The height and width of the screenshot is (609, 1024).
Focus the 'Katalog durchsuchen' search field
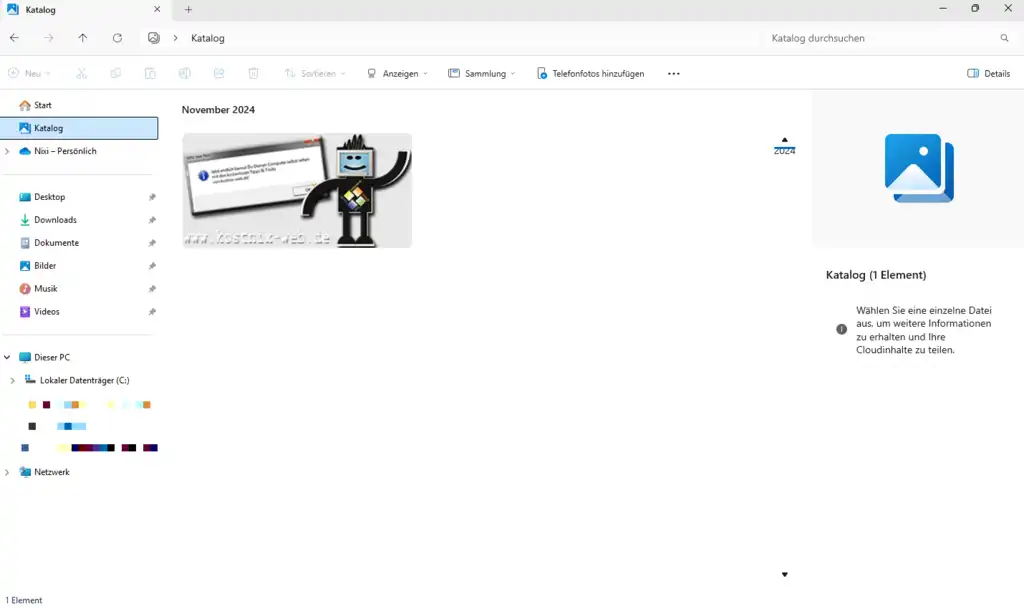[x=883, y=38]
